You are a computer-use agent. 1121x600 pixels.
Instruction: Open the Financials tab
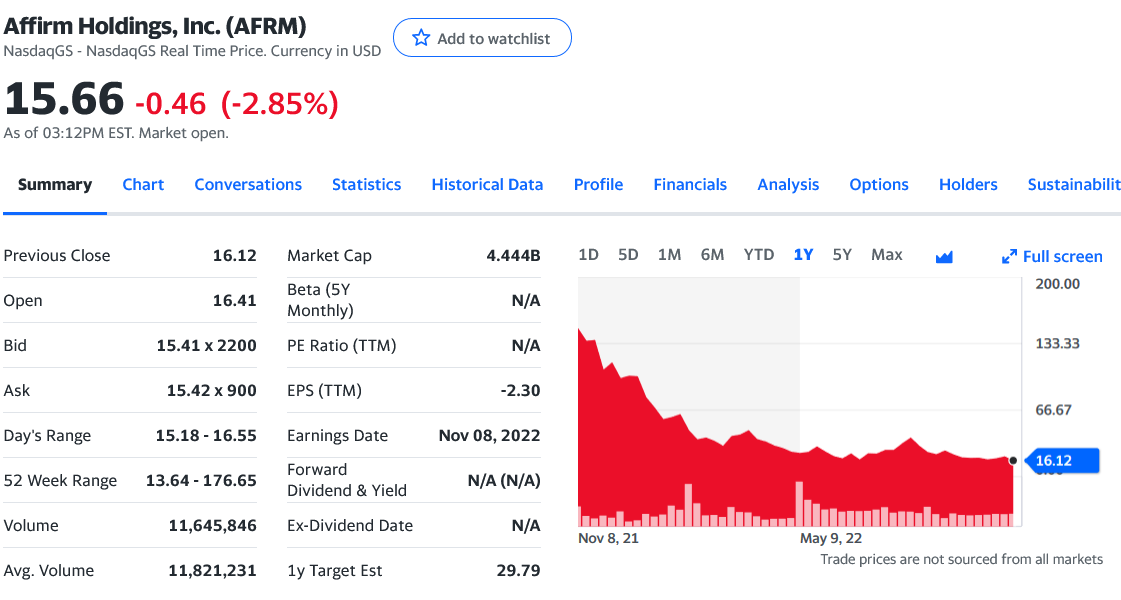tap(690, 185)
